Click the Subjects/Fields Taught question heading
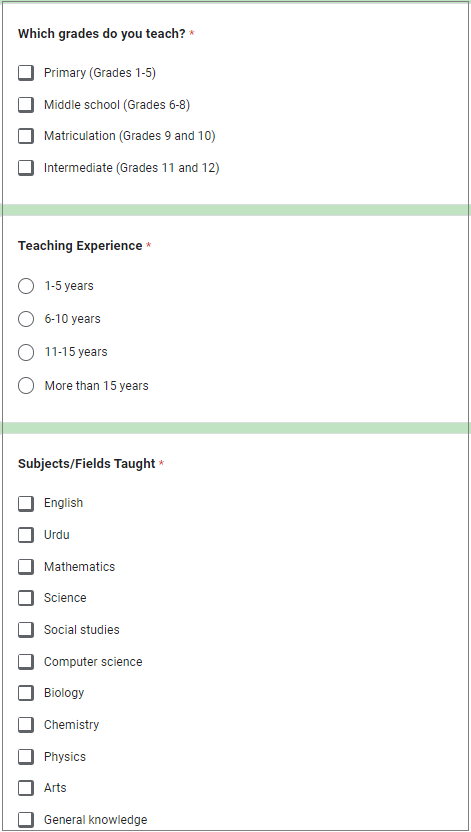This screenshot has height=832, width=471. click(x=86, y=464)
